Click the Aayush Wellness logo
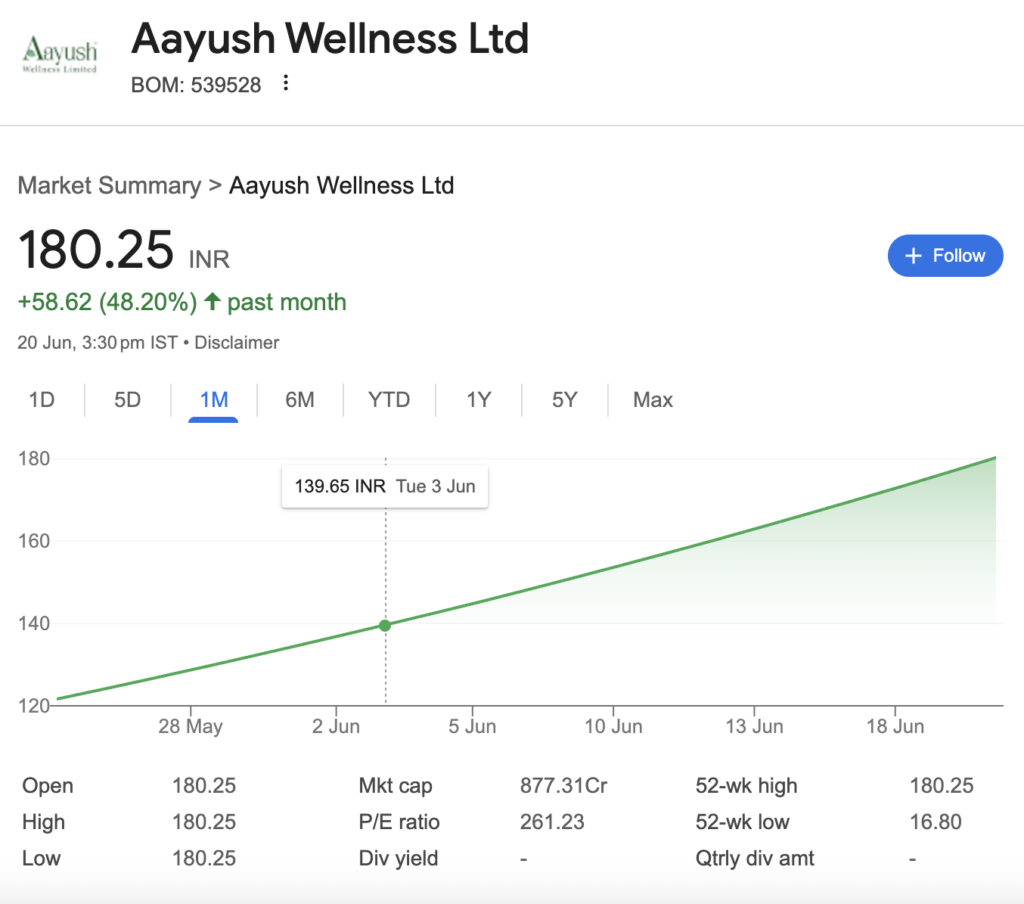The height and width of the screenshot is (904, 1024). tap(59, 54)
